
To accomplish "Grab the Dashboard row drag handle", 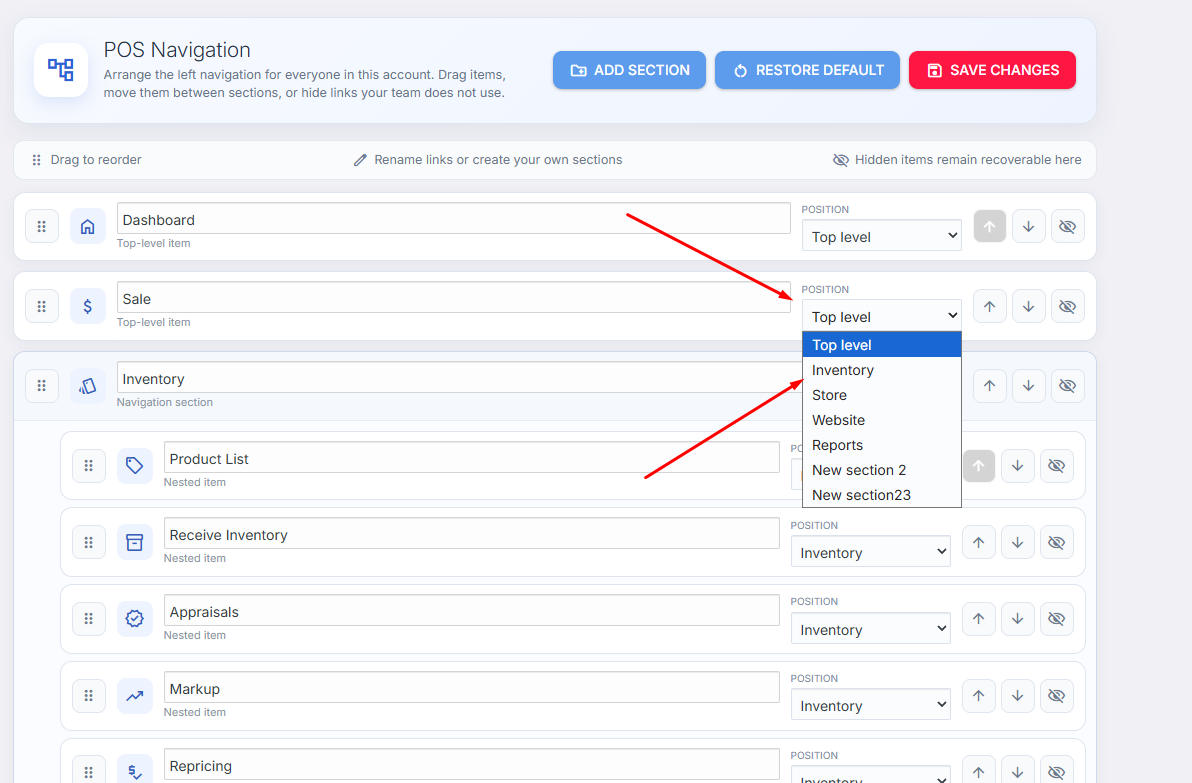I will 42,227.
